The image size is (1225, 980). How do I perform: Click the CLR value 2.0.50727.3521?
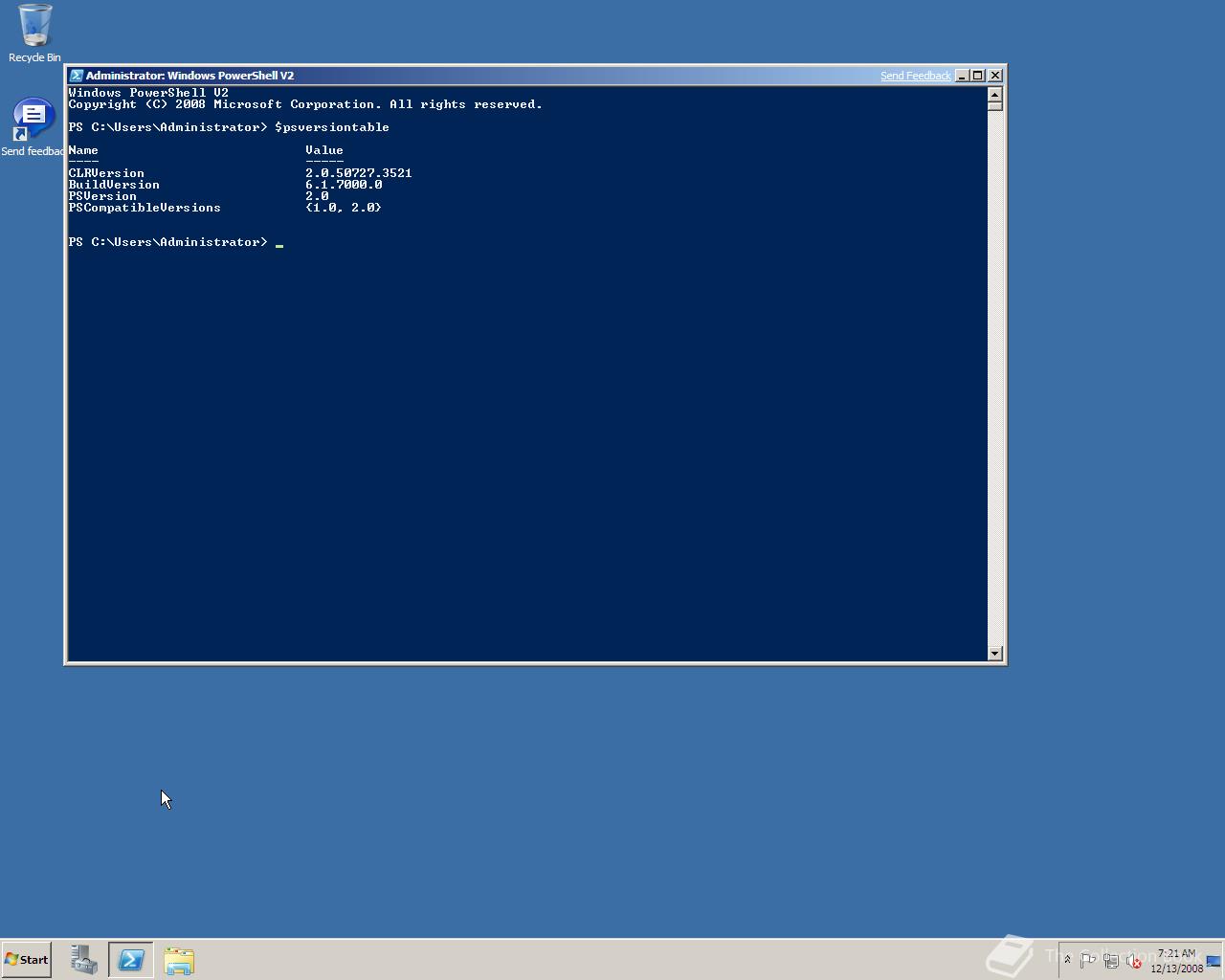tap(359, 173)
